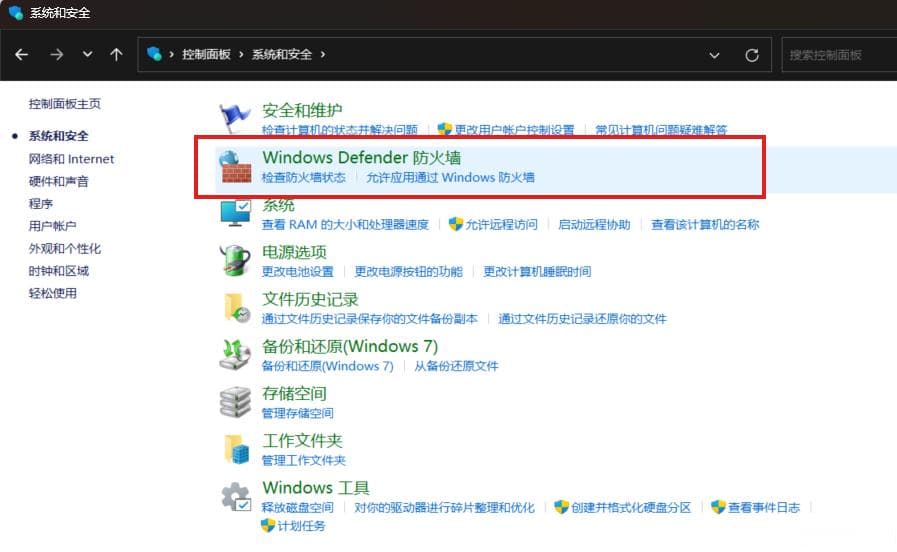Open 硬件和声音 category in sidebar
This screenshot has width=897, height=552.
58,181
